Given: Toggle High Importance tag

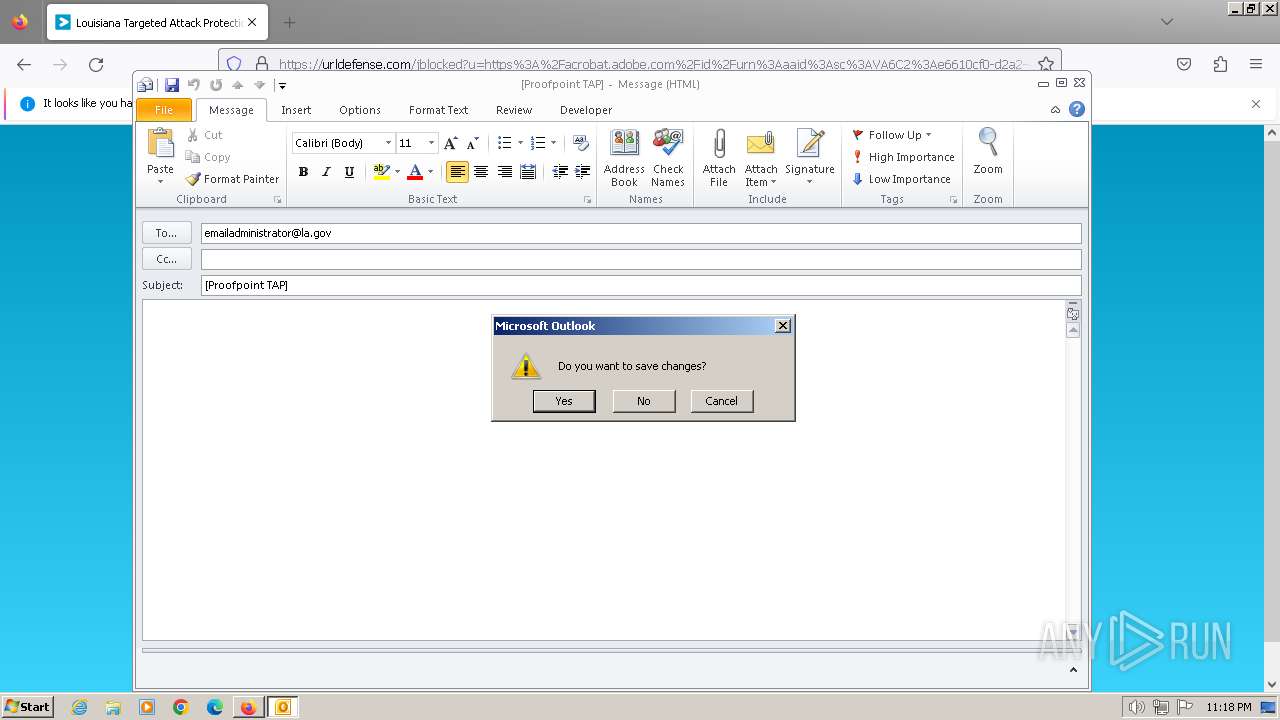Looking at the screenshot, I should [x=903, y=157].
